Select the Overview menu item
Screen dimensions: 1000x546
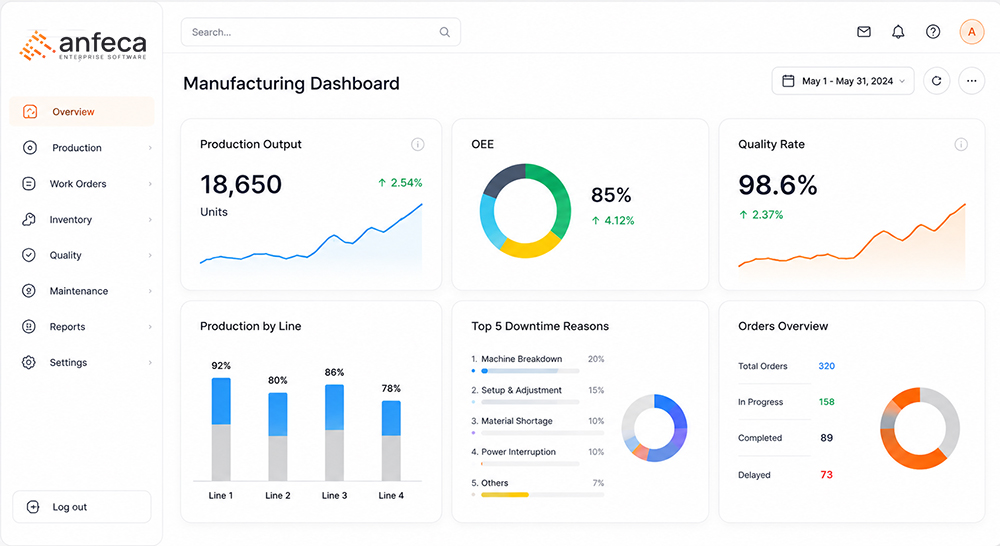(x=82, y=112)
